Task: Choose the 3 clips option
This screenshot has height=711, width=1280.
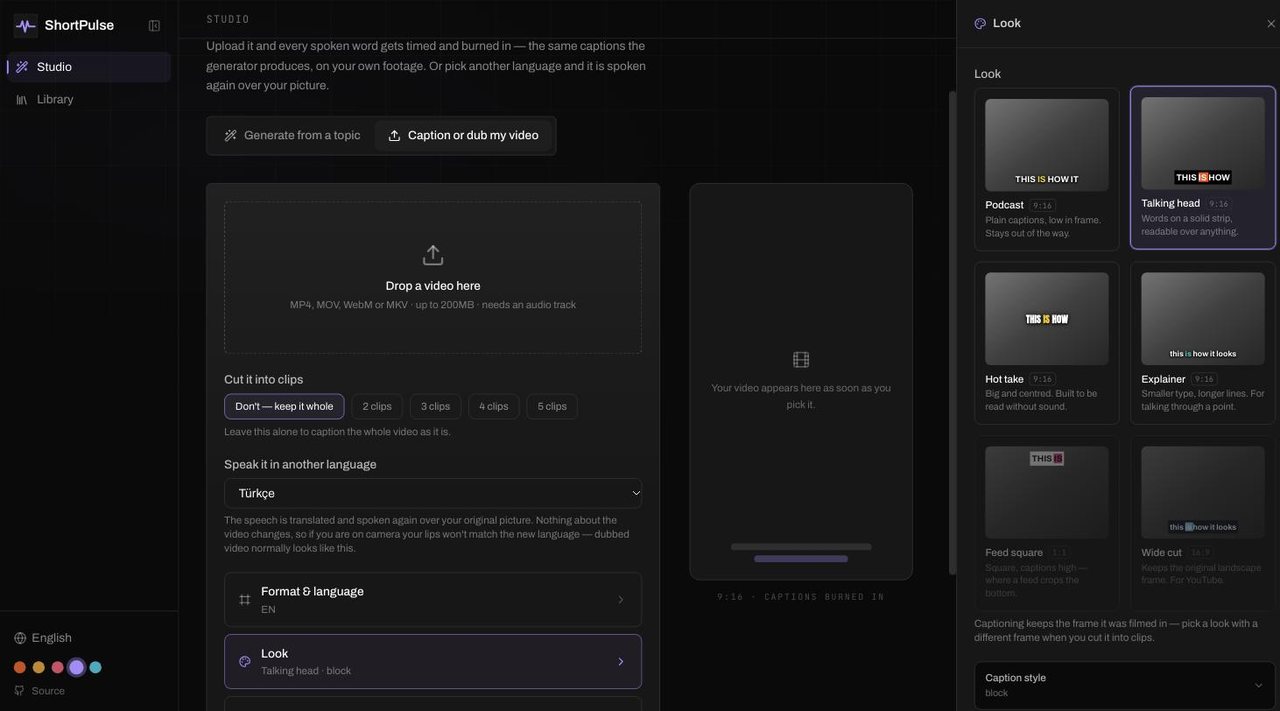Action: [435, 406]
